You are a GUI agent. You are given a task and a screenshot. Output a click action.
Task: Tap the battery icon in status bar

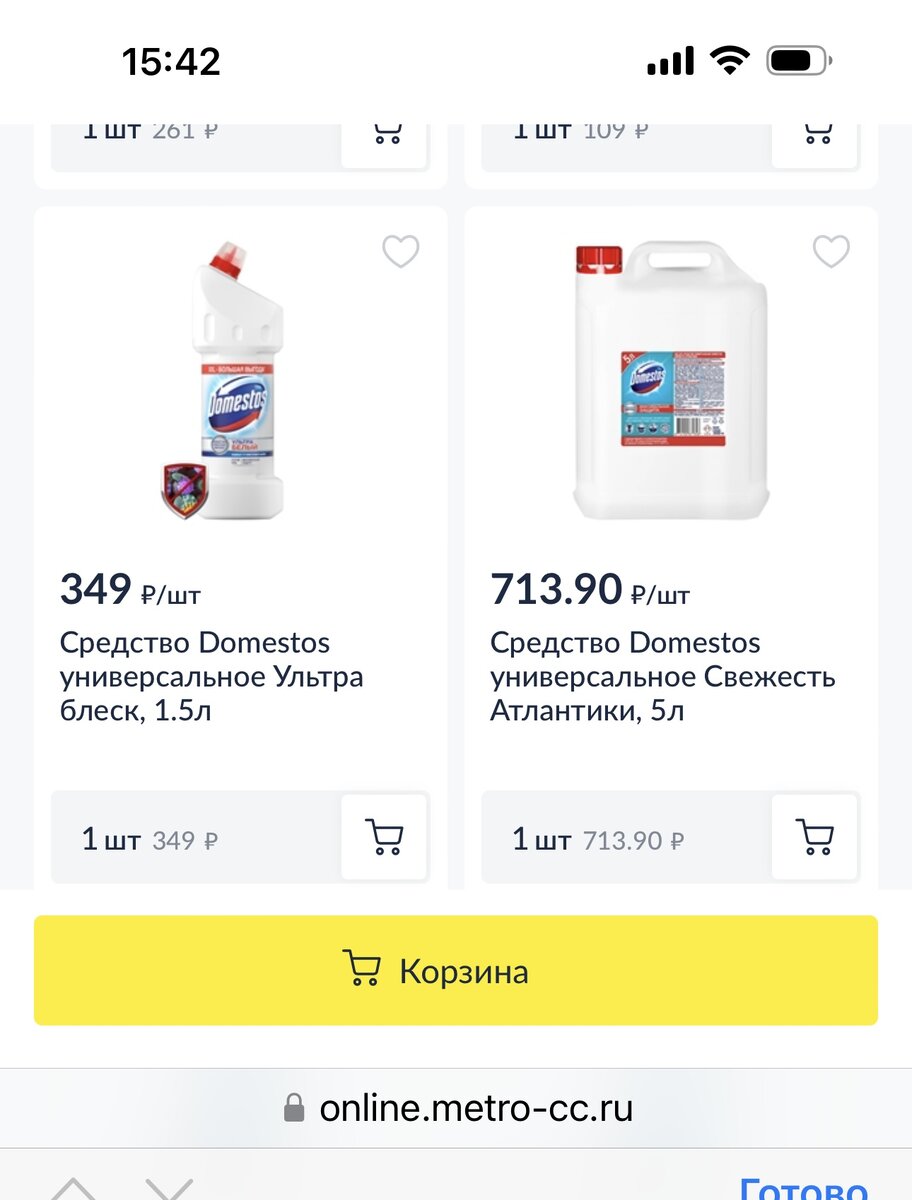point(800,62)
